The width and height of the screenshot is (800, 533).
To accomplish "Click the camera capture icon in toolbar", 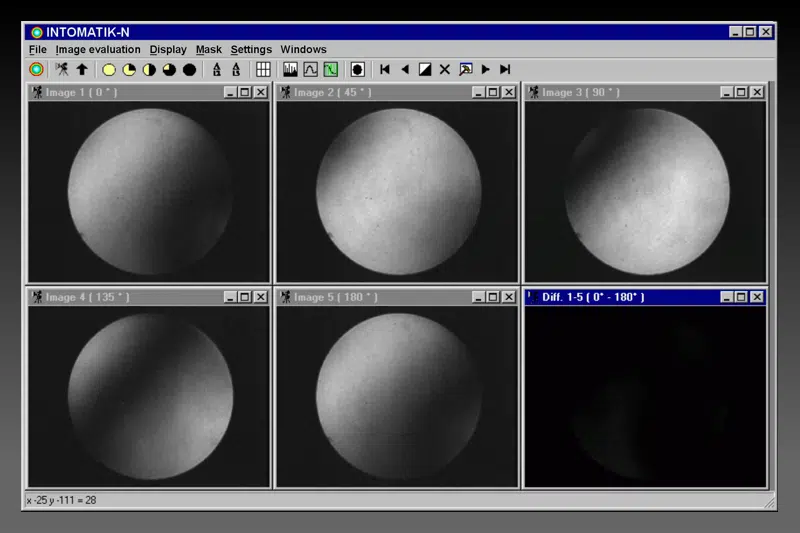I will click(x=62, y=69).
